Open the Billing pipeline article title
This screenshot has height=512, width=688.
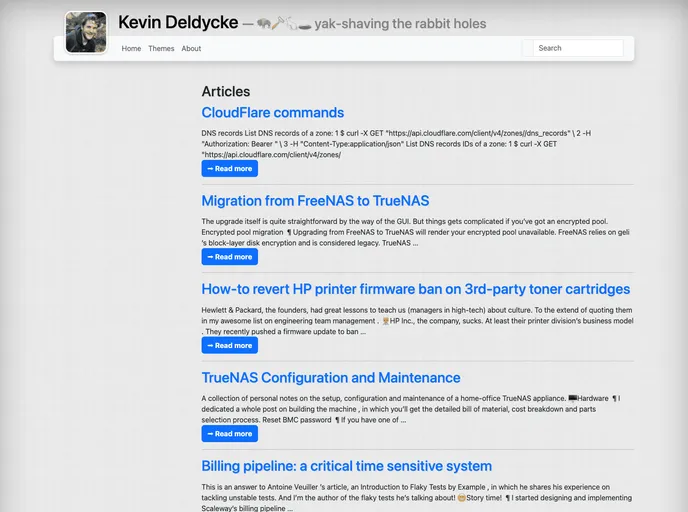pyautogui.click(x=347, y=466)
